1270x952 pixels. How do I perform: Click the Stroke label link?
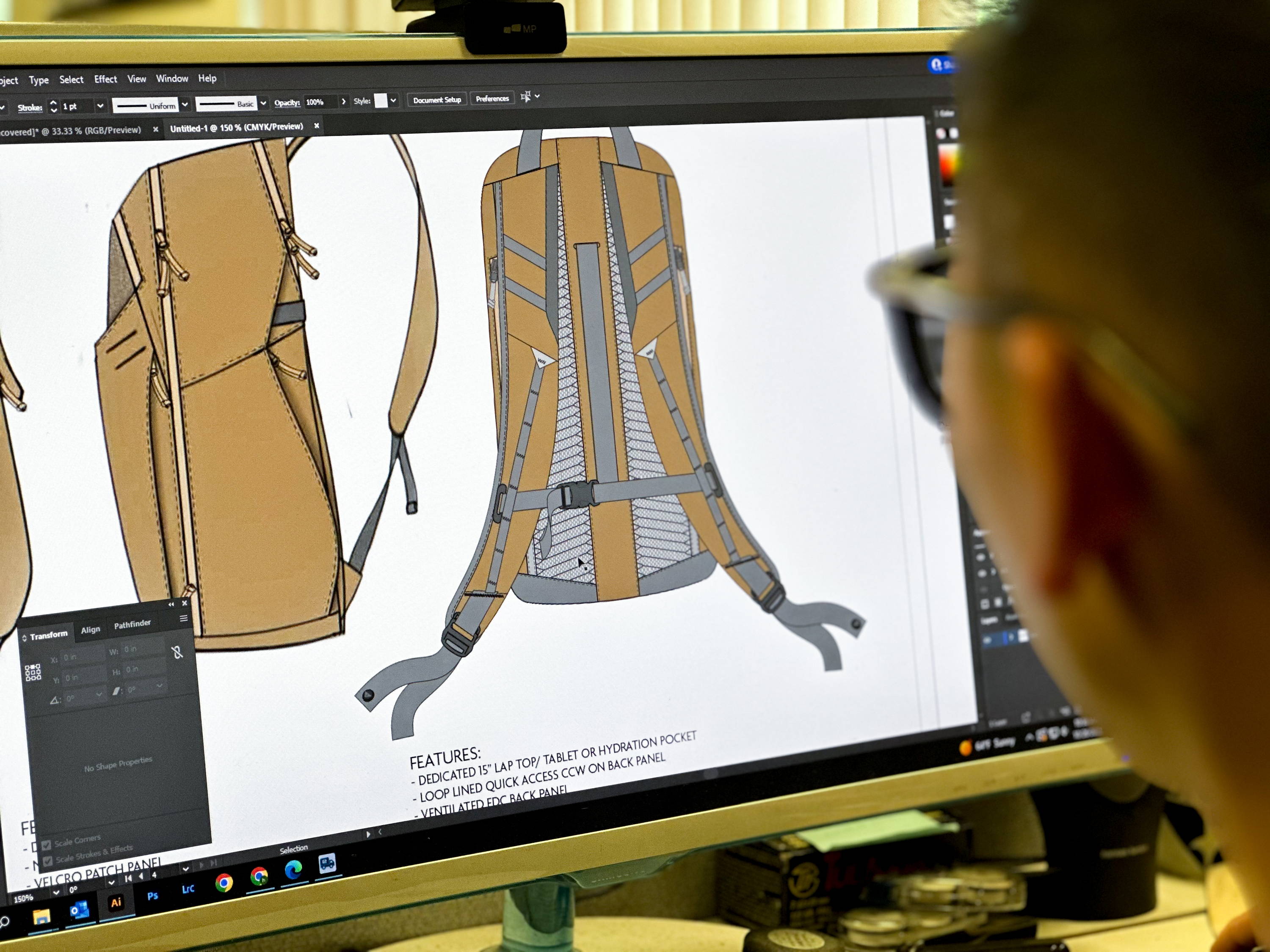tap(30, 107)
